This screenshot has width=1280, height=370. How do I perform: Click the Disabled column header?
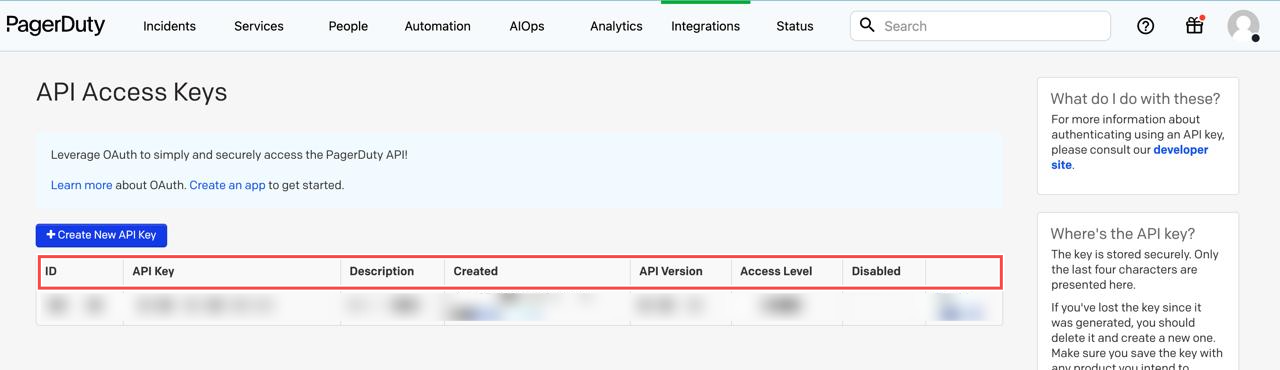click(876, 271)
